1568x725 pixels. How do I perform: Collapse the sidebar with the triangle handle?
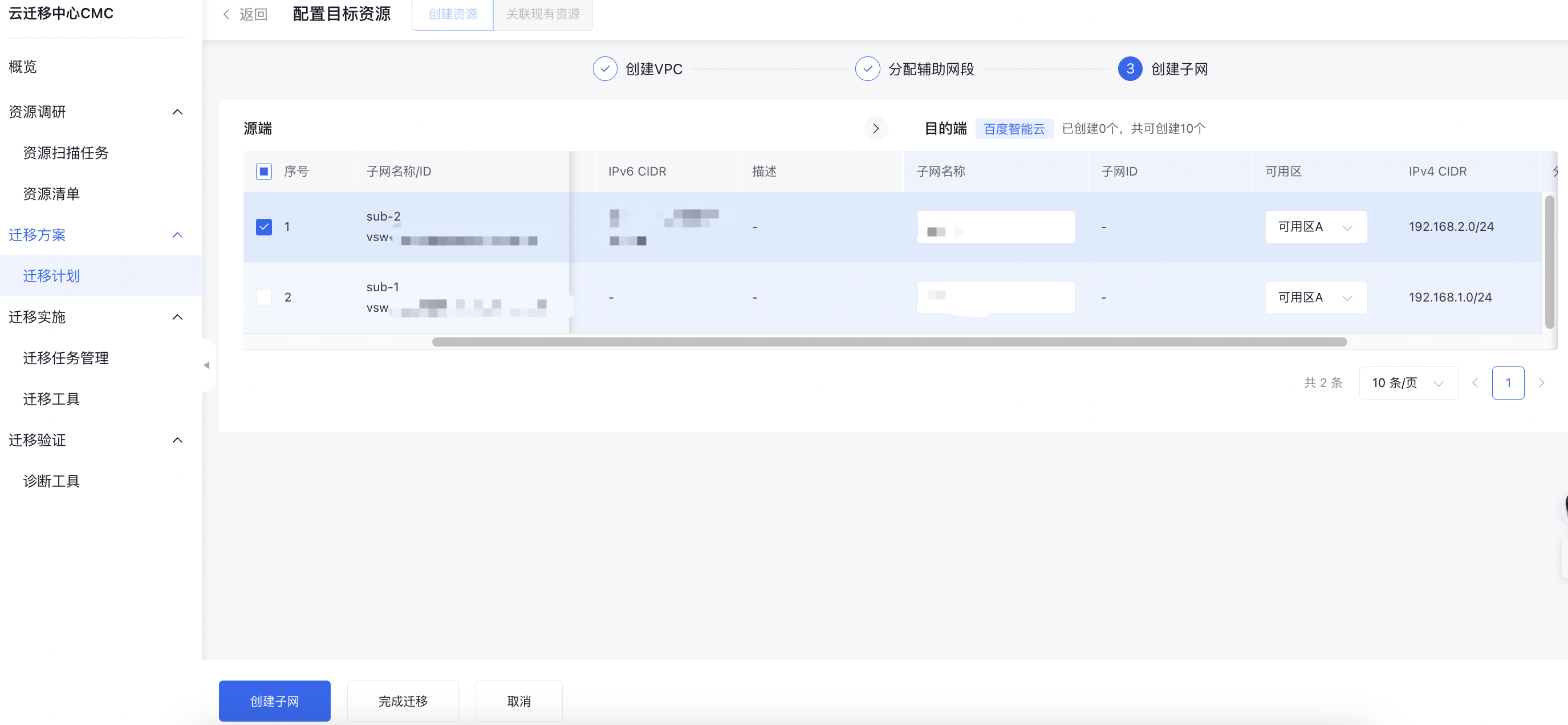[x=207, y=365]
